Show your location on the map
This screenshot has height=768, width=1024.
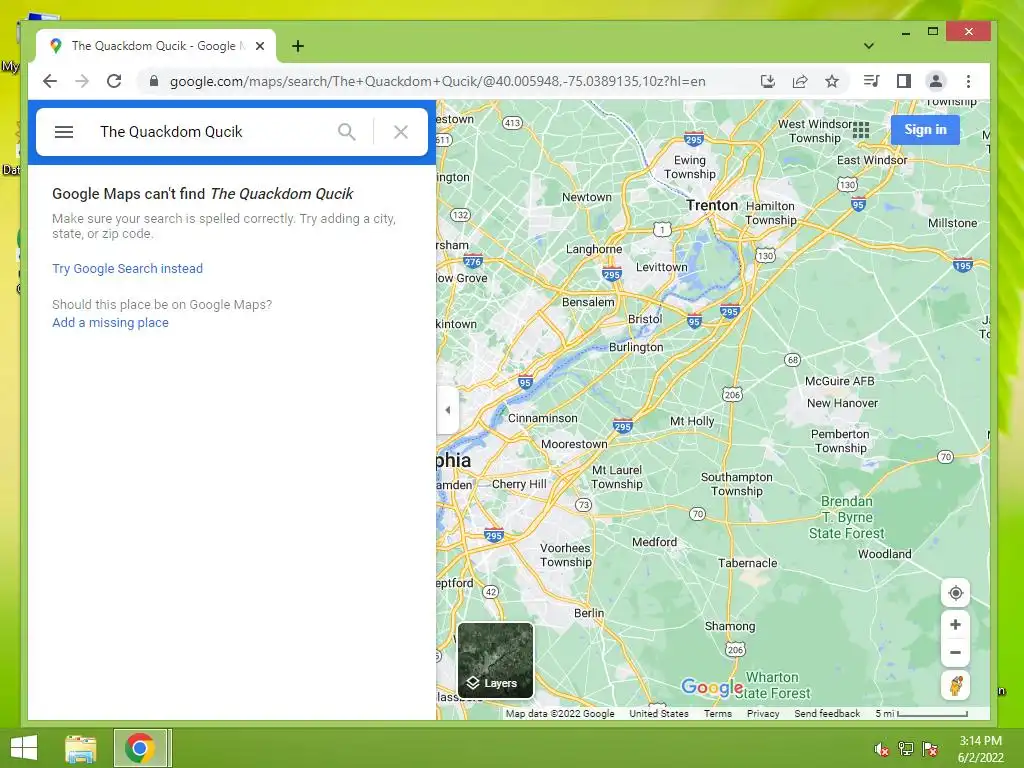(955, 593)
